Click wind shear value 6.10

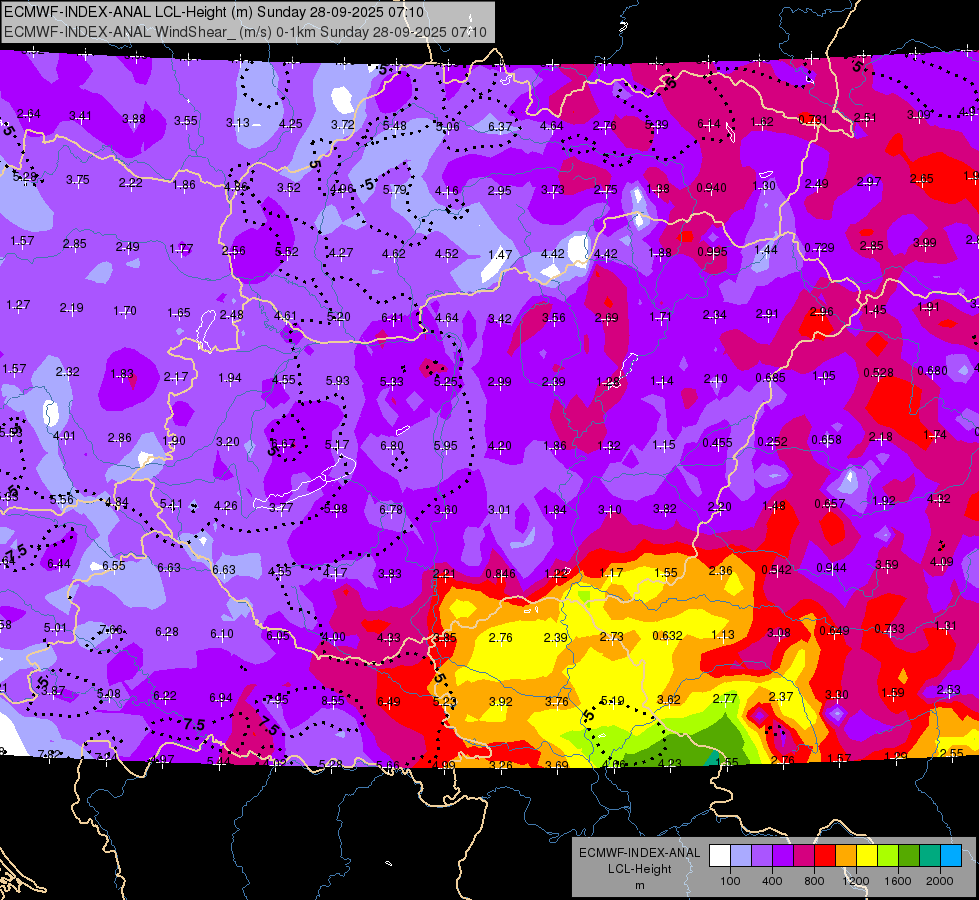(222, 634)
